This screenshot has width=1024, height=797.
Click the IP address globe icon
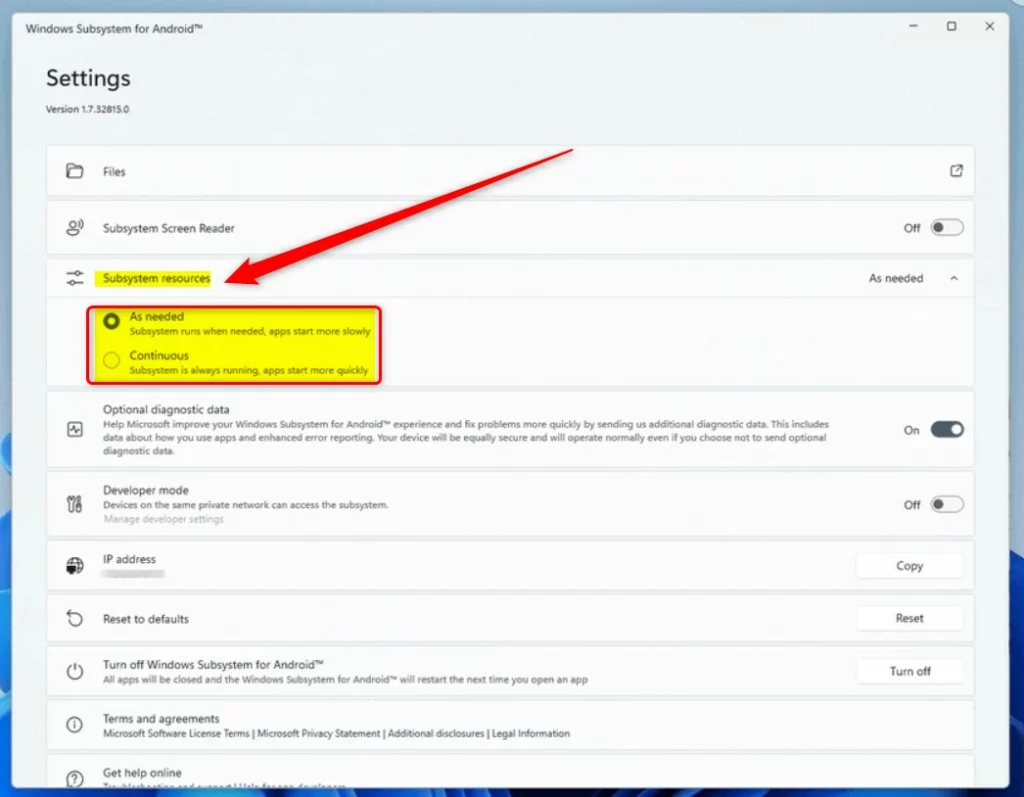coord(75,565)
